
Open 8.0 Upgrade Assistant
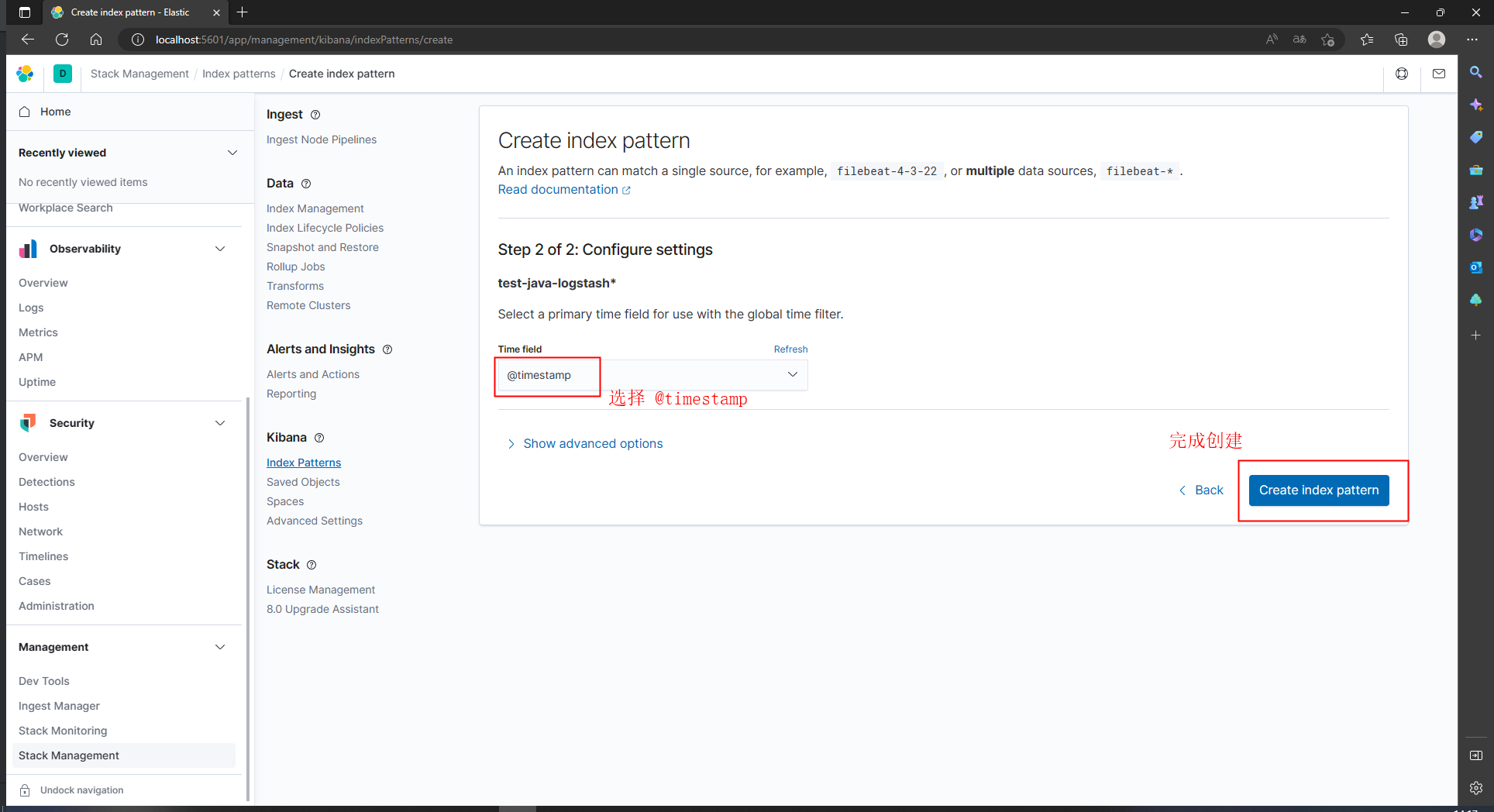click(x=322, y=609)
